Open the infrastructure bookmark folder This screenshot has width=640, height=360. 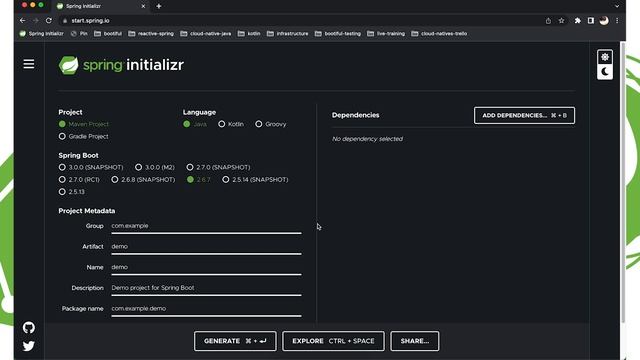(x=288, y=34)
